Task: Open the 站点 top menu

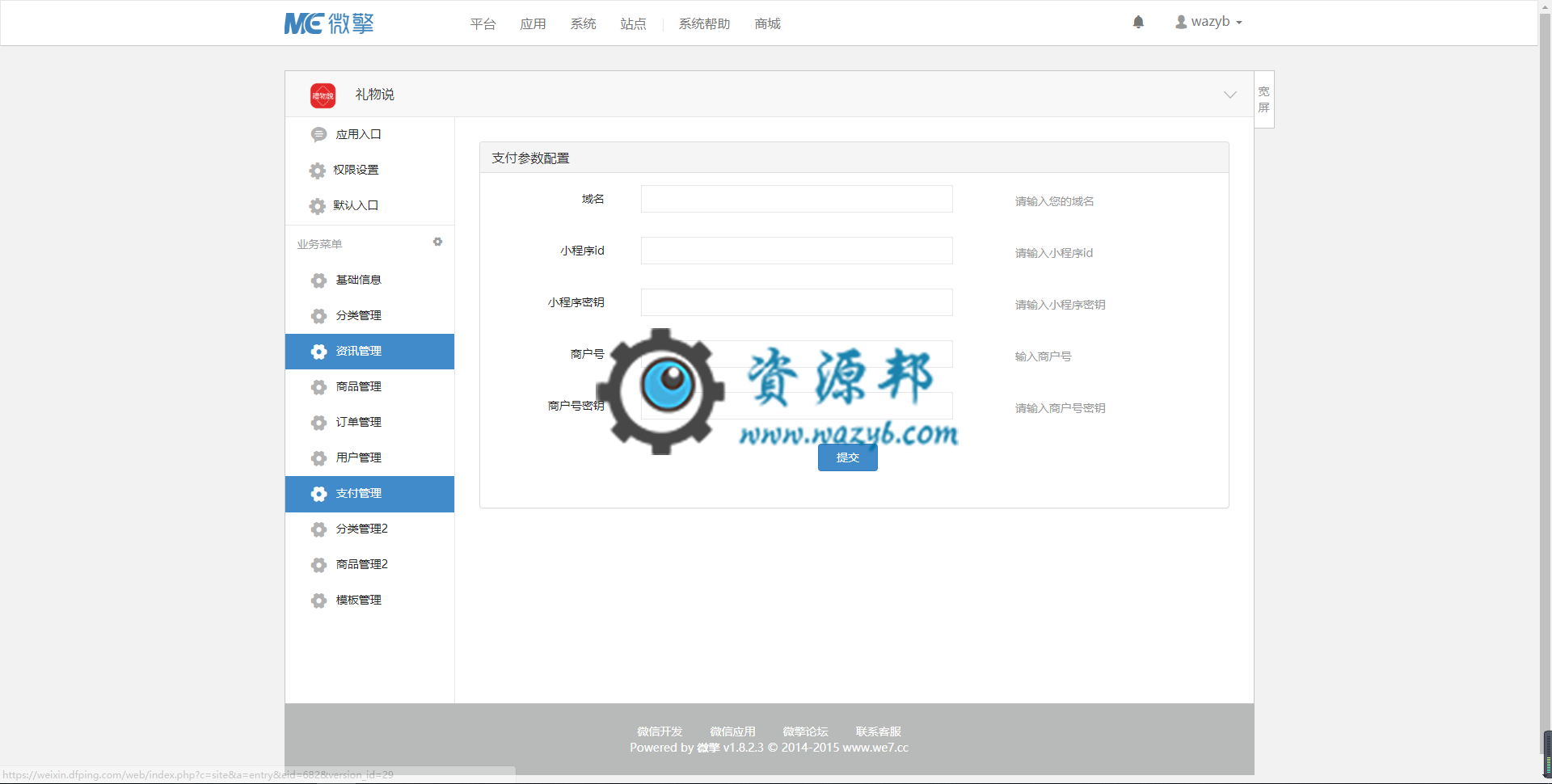Action: coord(633,24)
